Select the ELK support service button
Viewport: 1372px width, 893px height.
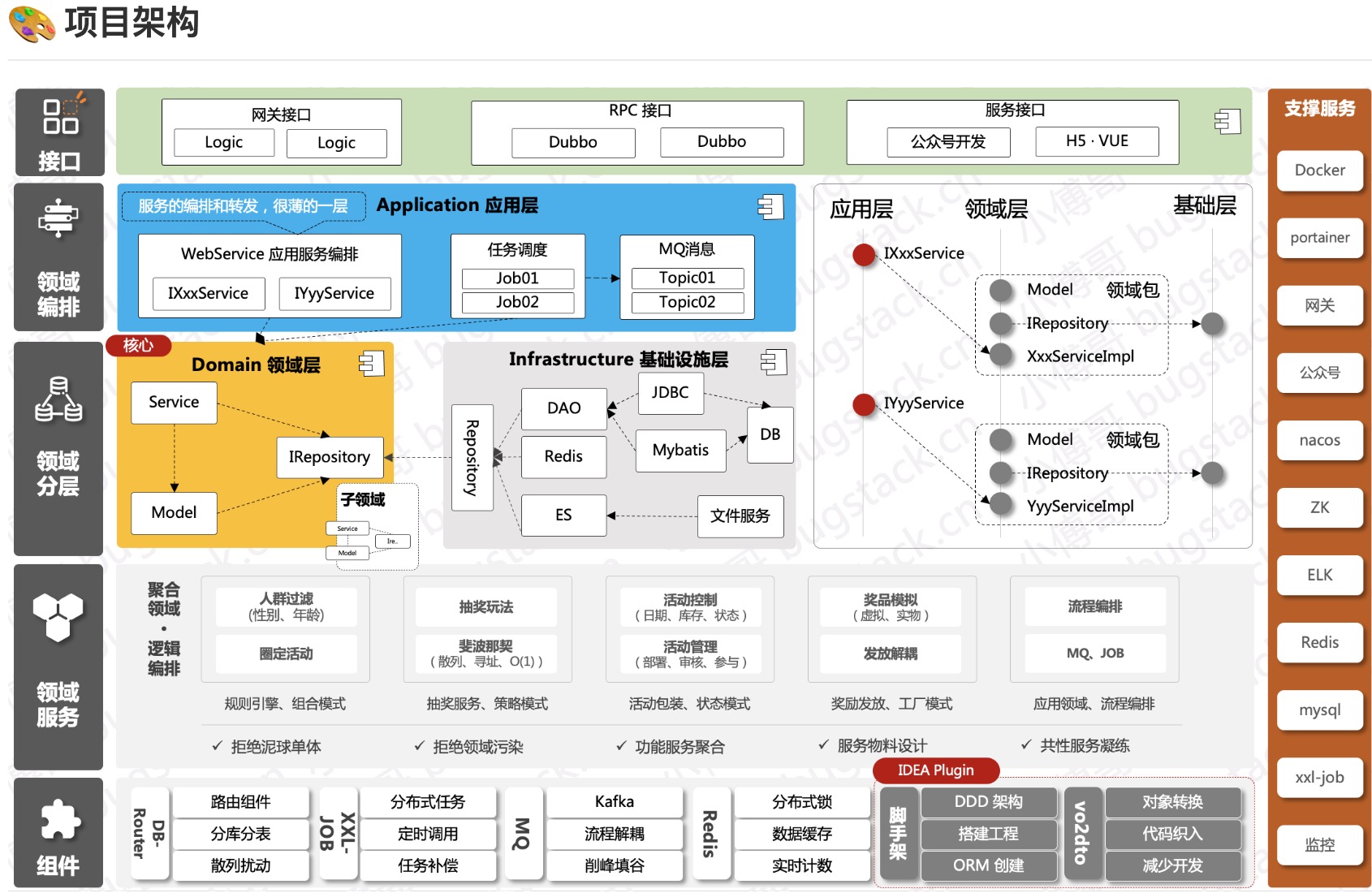pos(1320,575)
